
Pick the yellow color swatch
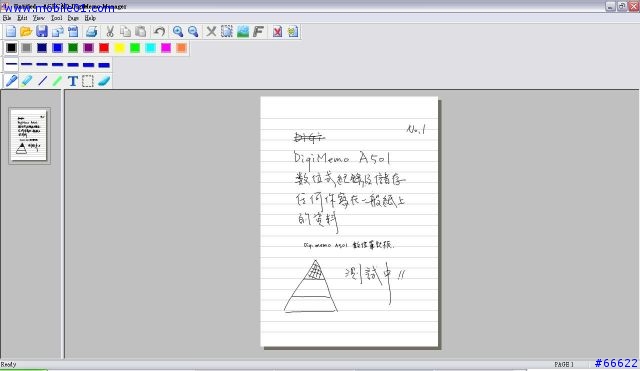120,48
